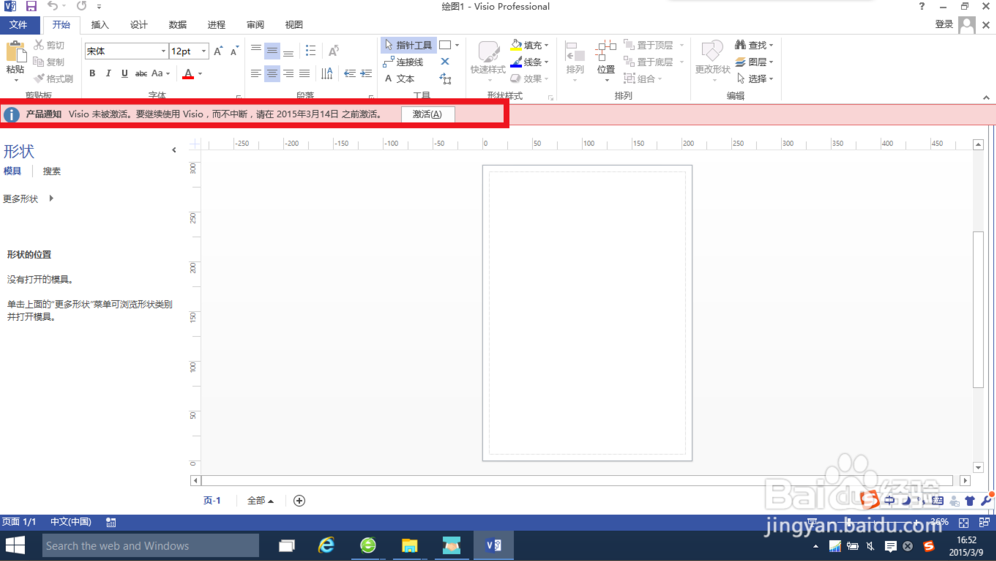Screen dimensions: 996x561
Task: Switch to the Insert (插入) tab
Action: point(100,25)
